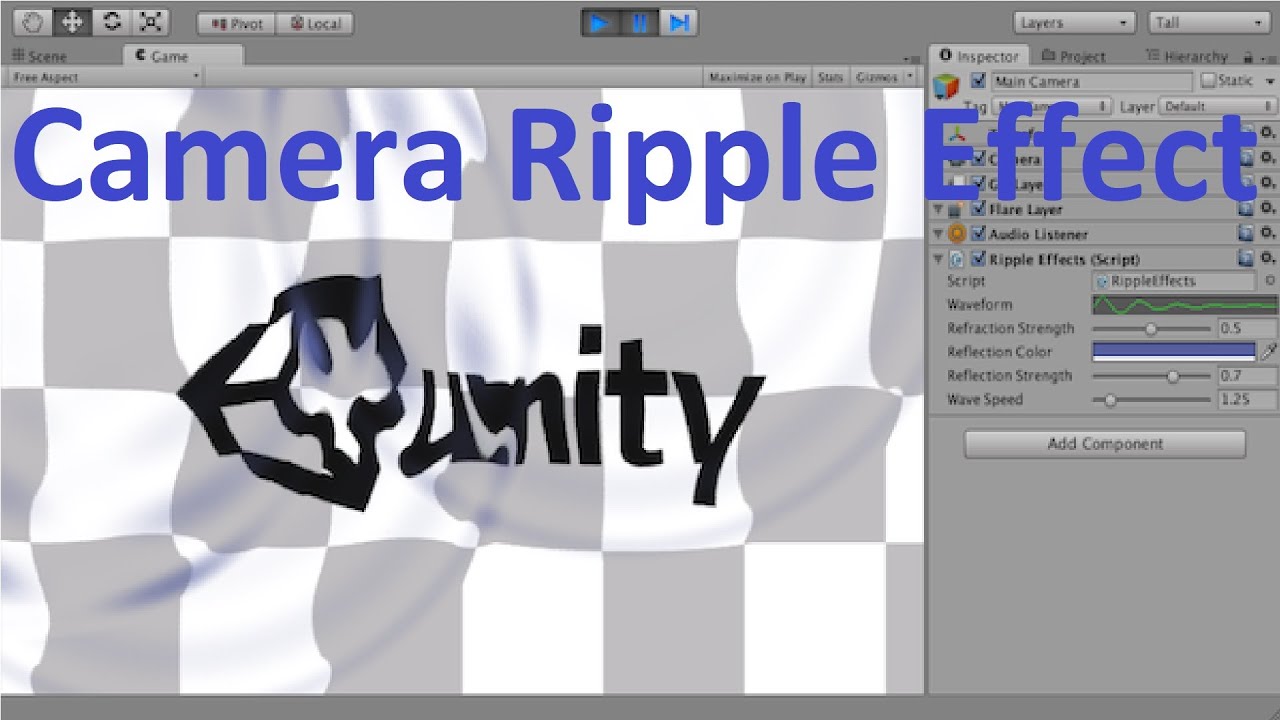Click the Main Camera cube icon

946,88
